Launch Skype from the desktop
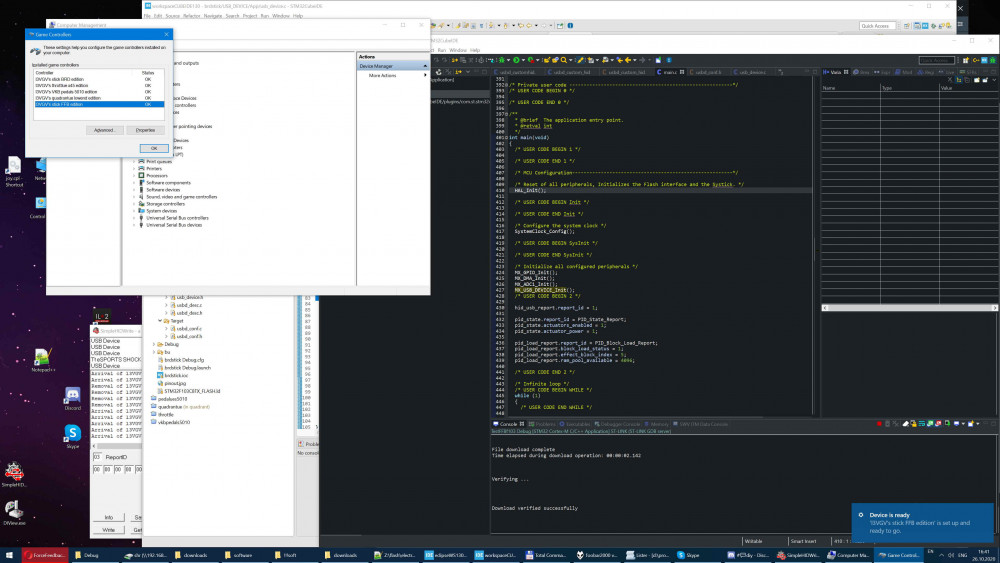 coord(72,433)
